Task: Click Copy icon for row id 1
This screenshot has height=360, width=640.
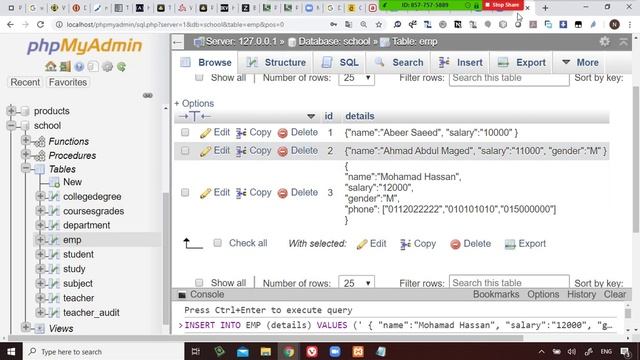Action: 241,133
